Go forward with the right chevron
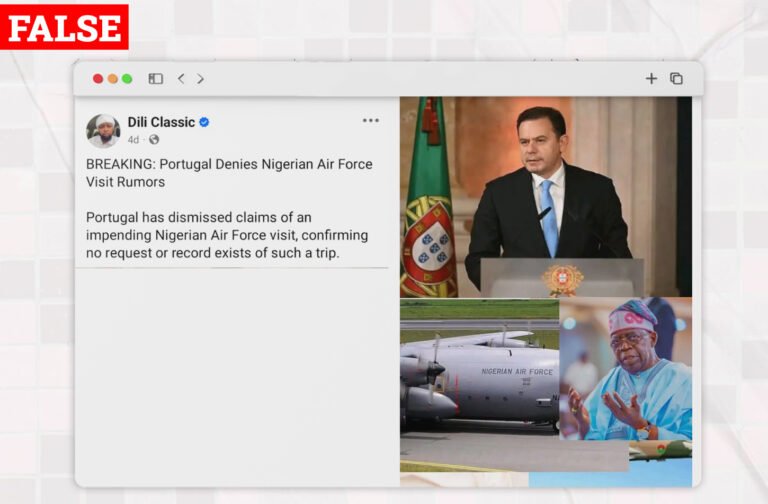The image size is (768, 504). [x=200, y=78]
